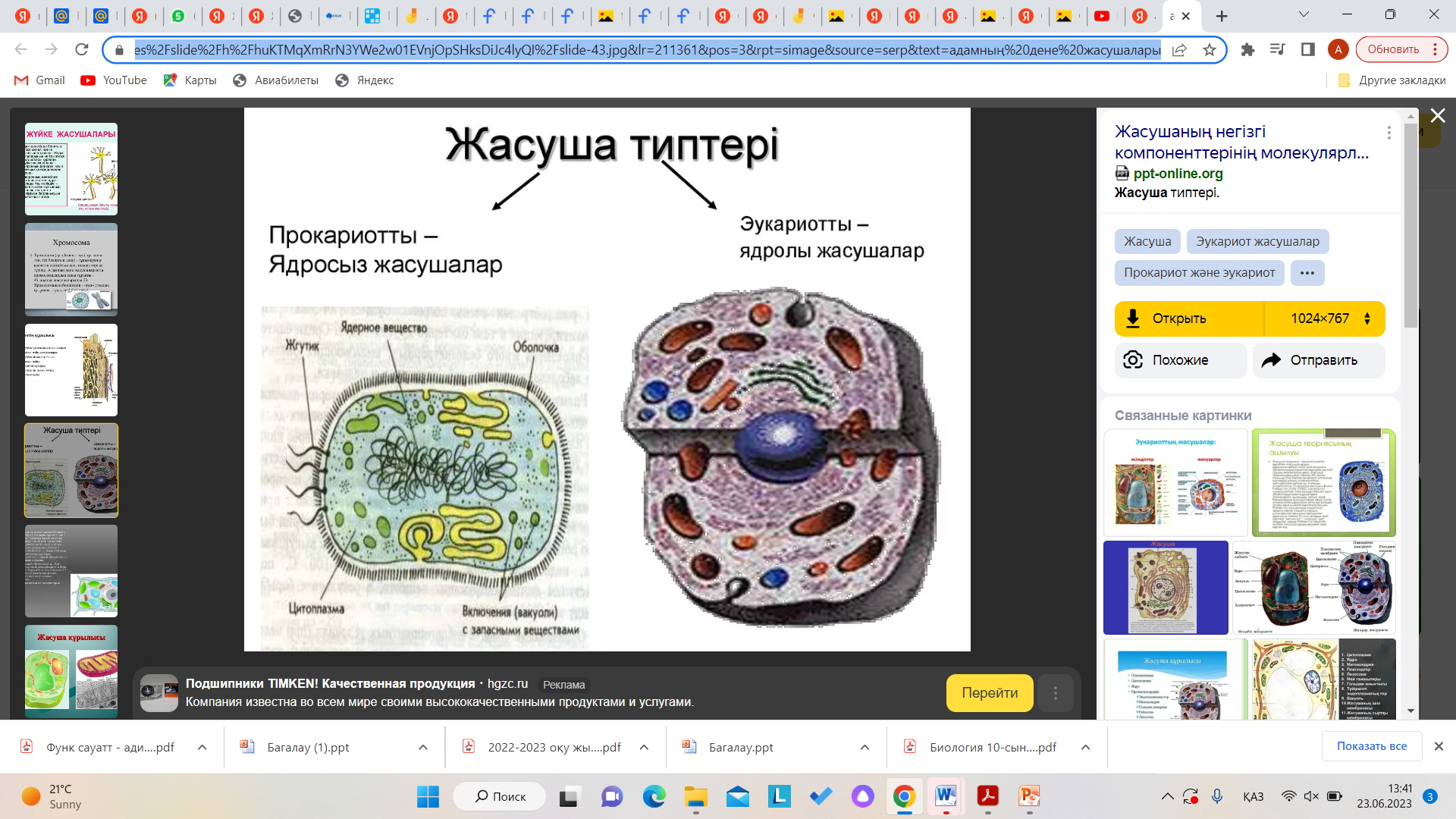This screenshot has width=1456, height=819.
Task: Open the extensions puzzle icon
Action: click(x=1247, y=50)
